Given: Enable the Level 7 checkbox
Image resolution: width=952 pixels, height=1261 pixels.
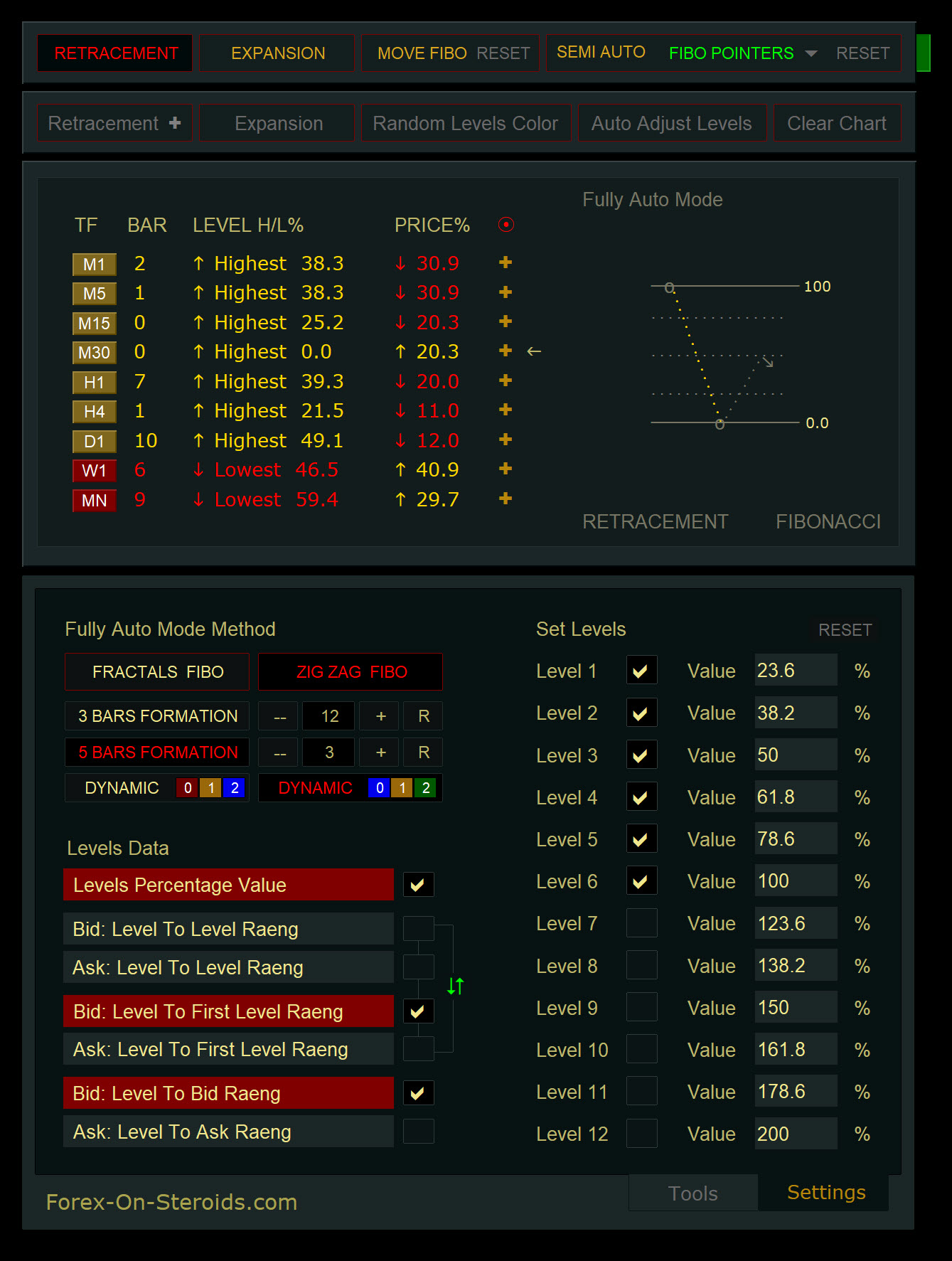Looking at the screenshot, I should 641,923.
